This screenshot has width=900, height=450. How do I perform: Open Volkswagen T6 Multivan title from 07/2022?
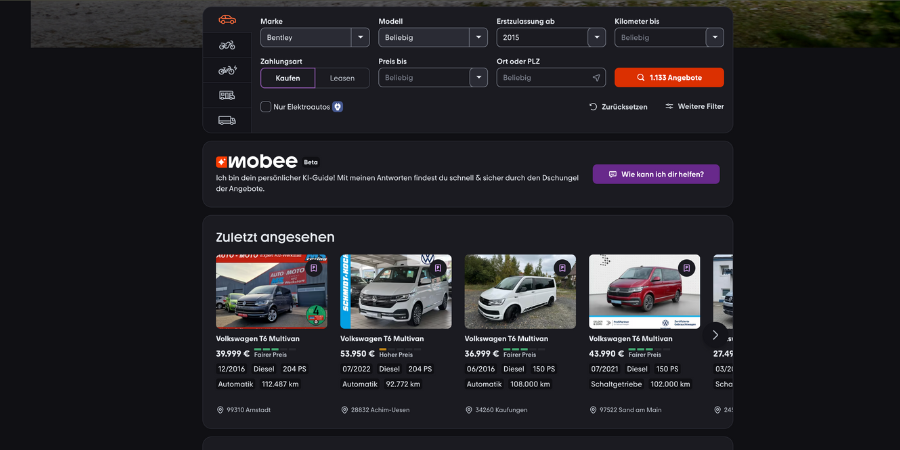tap(382, 339)
